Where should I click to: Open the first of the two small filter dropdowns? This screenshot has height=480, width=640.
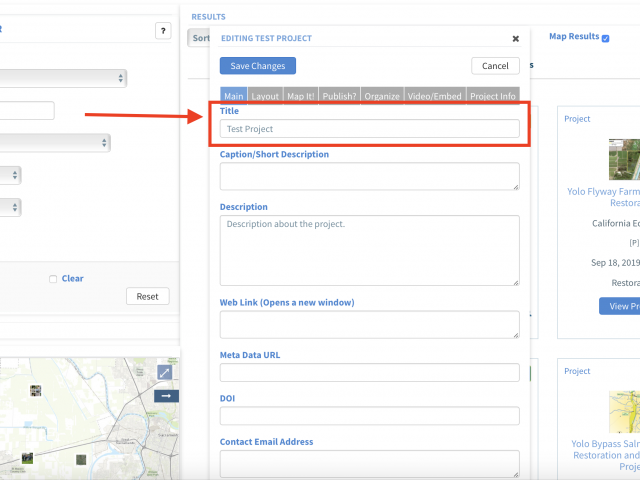click(x=10, y=175)
